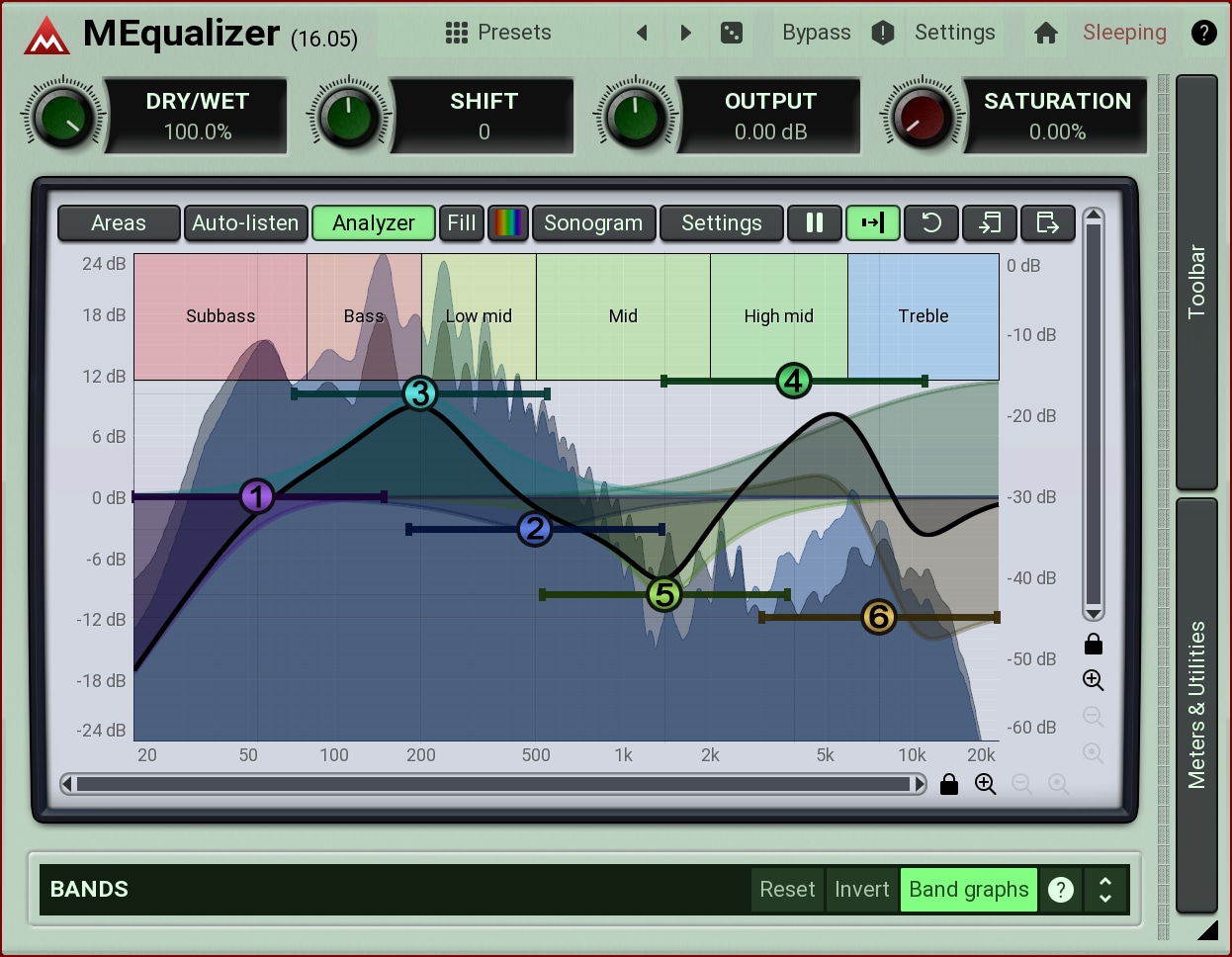Open the Meters & Utilities side tab
This screenshot has width=1232, height=957.
1196,705
